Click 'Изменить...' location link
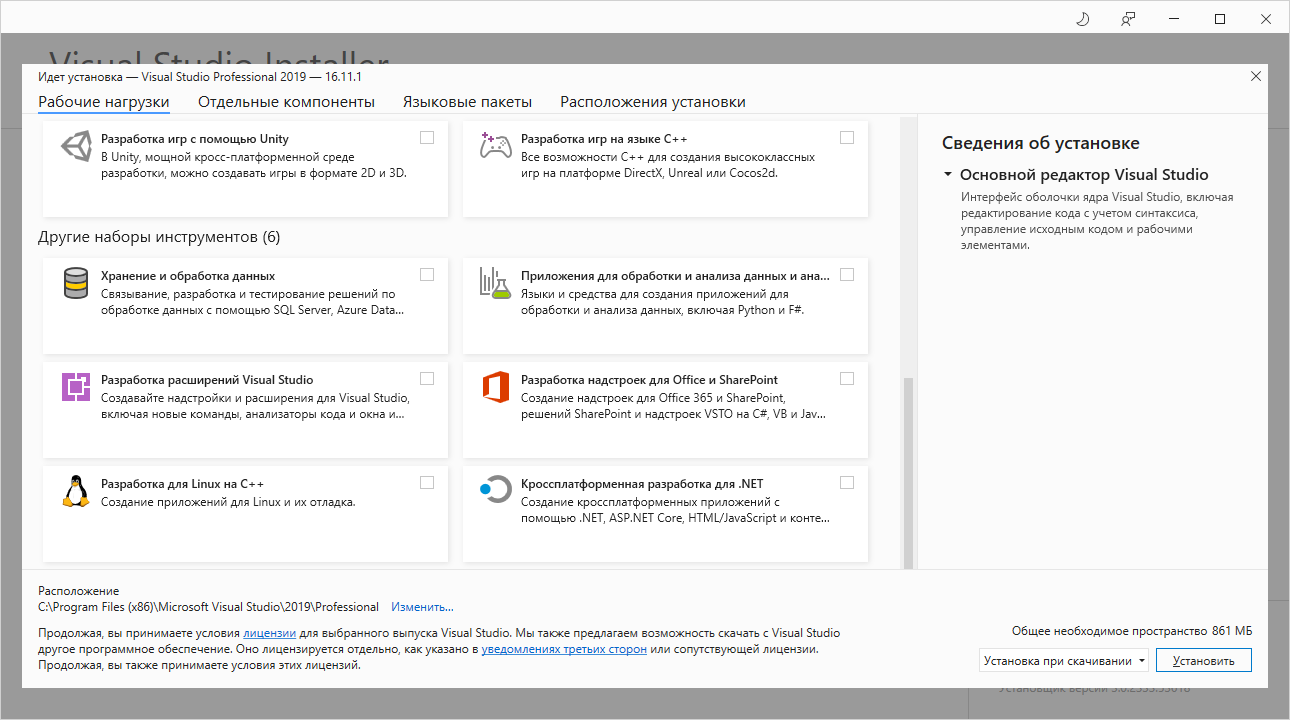 point(422,607)
